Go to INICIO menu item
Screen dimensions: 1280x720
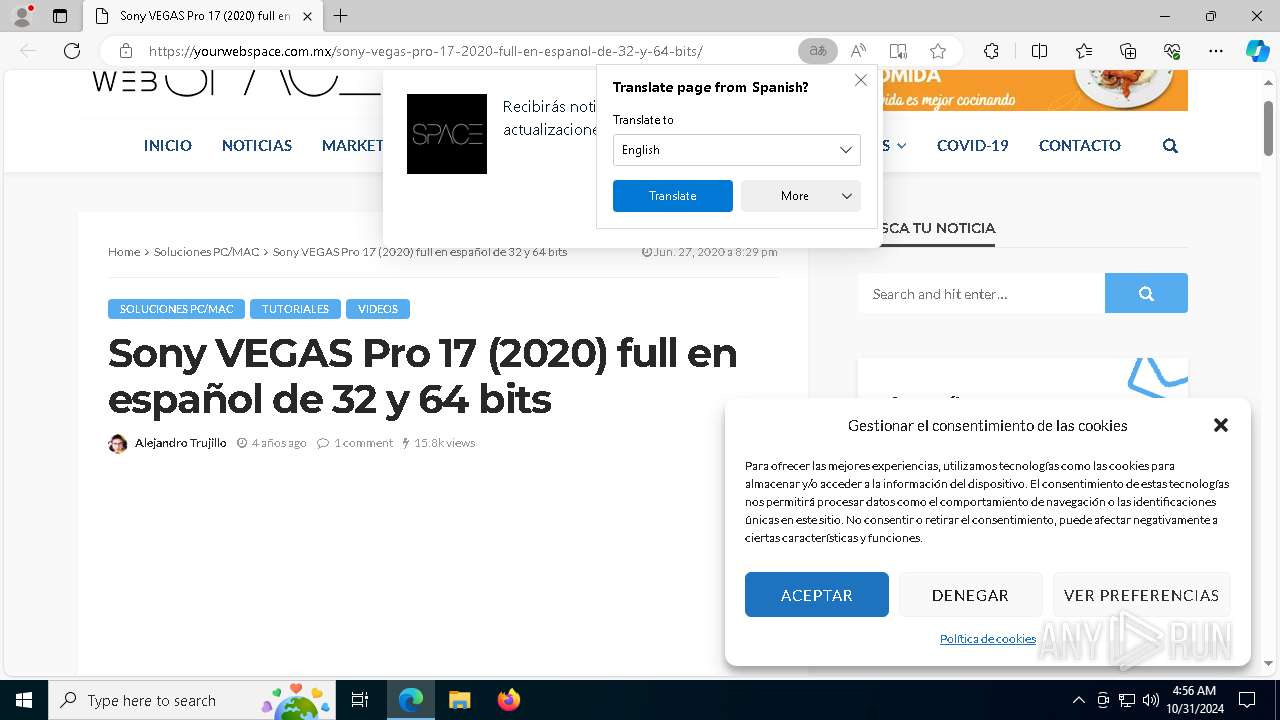click(167, 145)
